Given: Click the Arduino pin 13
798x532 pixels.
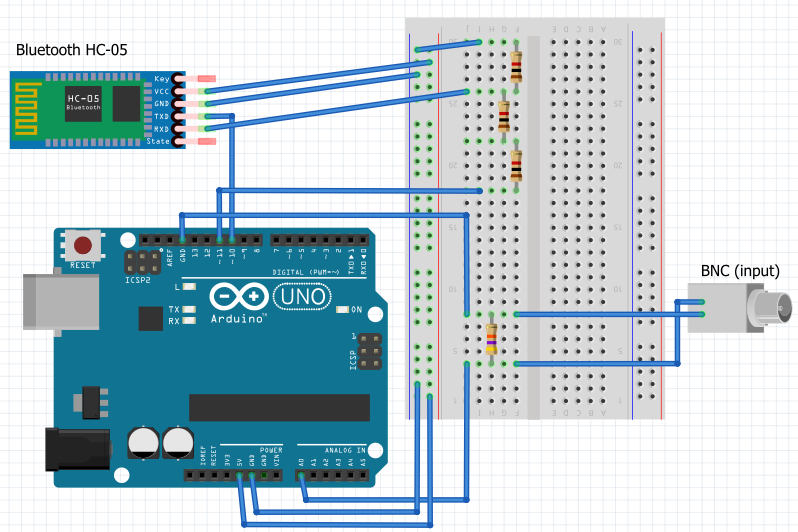Looking at the screenshot, I should (194, 240).
